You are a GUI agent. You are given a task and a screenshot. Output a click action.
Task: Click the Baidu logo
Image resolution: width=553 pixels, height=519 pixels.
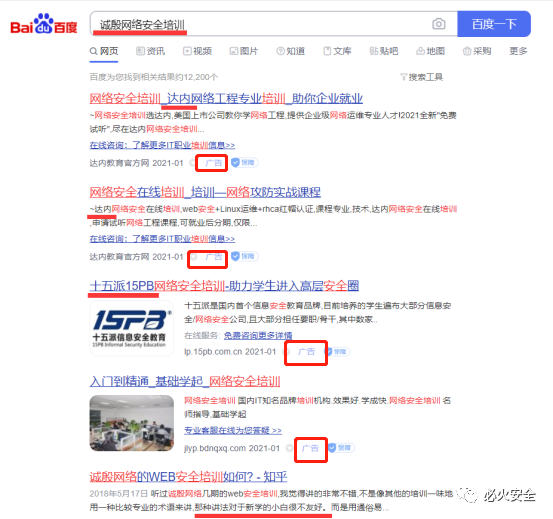tap(44, 24)
